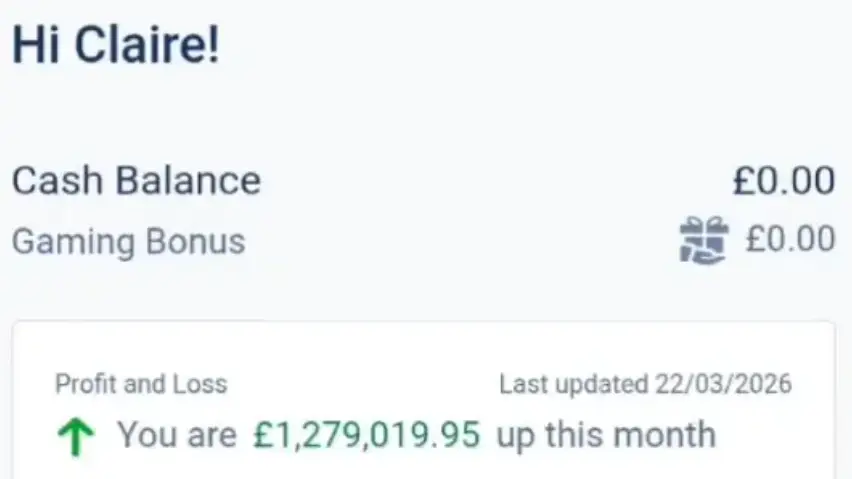Click the 22/03/2026 date

723,384
